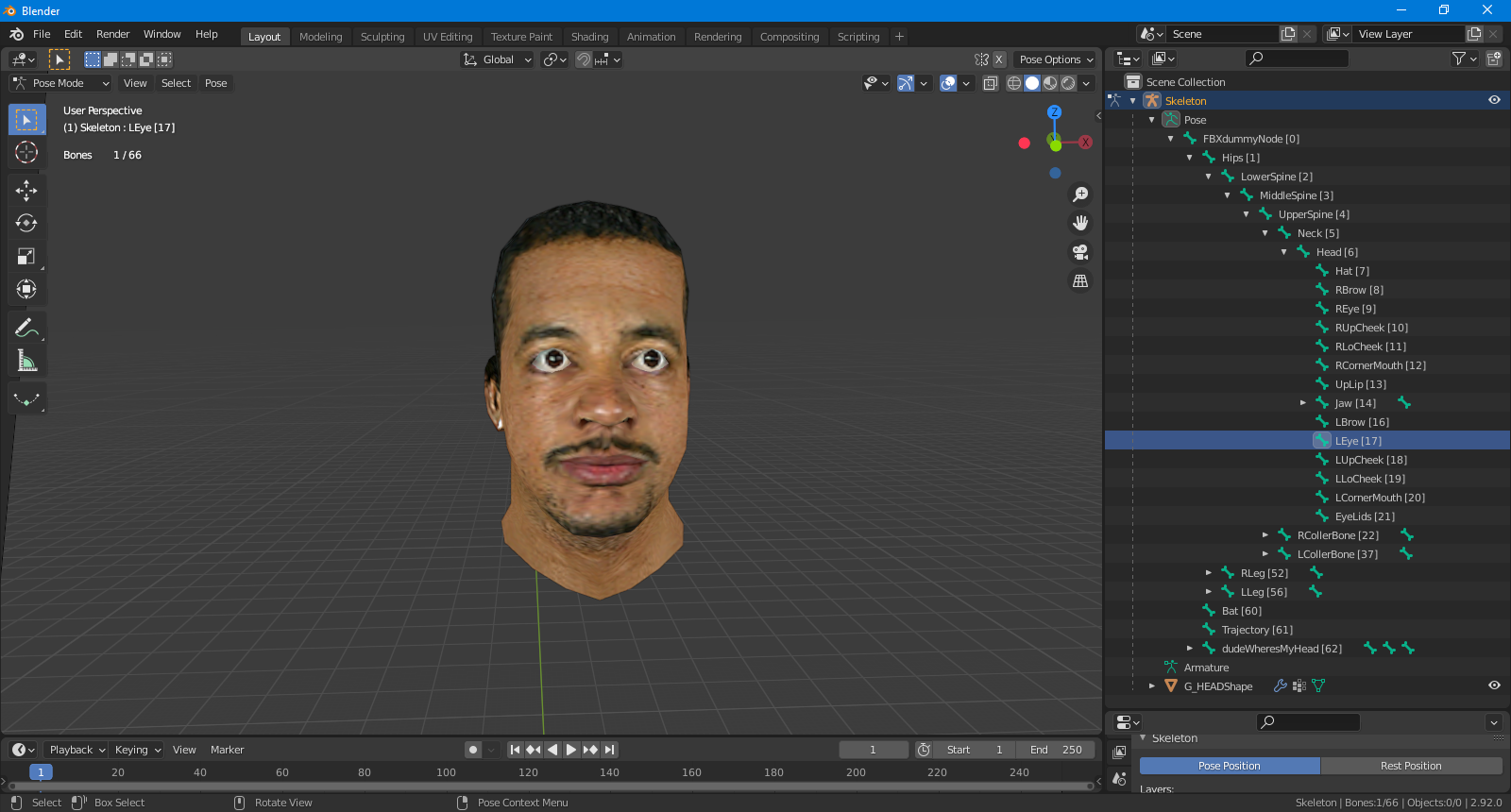Select the 3D Cursor tool
This screenshot has height=812, width=1511.
[26, 152]
